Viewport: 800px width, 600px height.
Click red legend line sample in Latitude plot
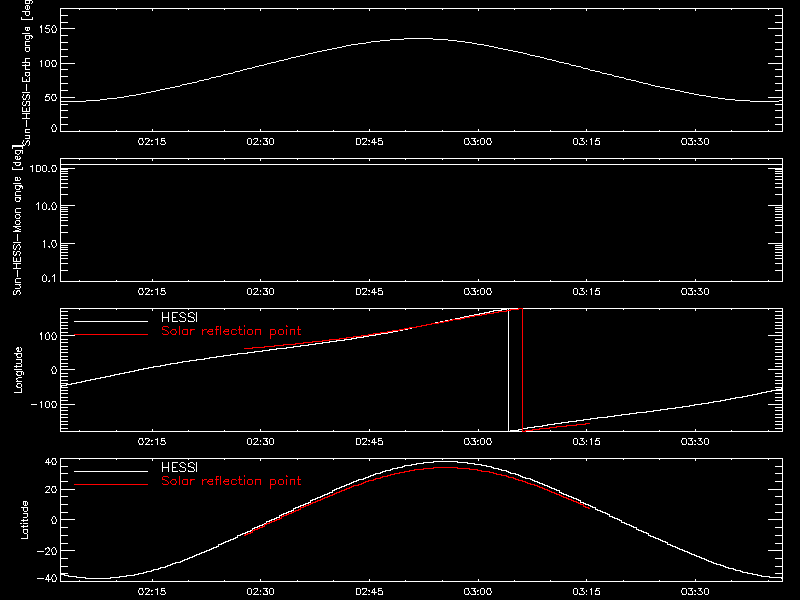[x=111, y=485]
